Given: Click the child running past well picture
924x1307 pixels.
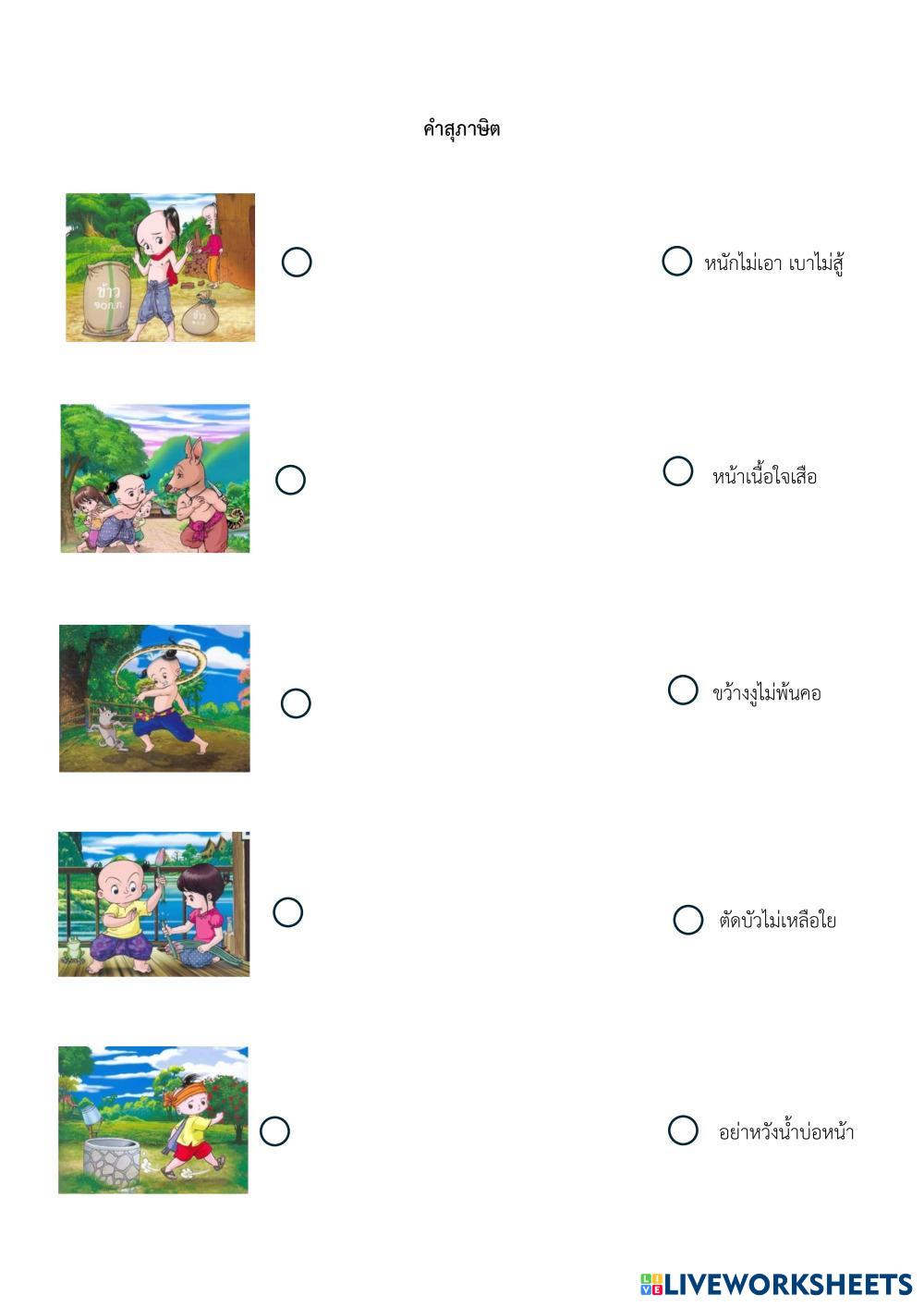Looking at the screenshot, I should (153, 1120).
